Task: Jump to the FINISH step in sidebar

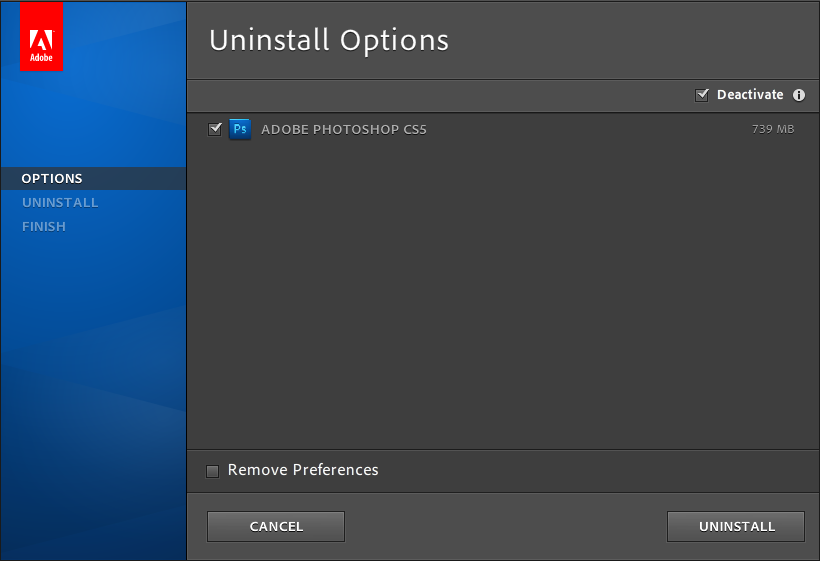Action: tap(44, 226)
